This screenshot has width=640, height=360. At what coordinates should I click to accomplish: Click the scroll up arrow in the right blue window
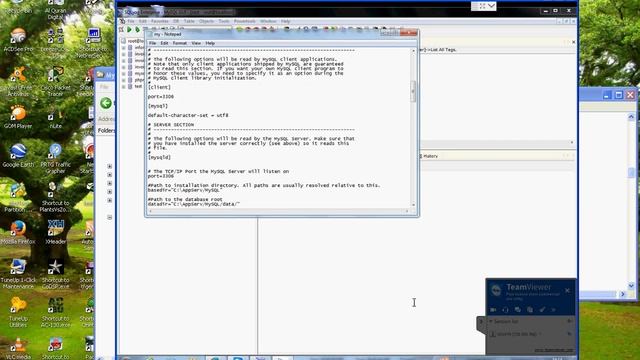(x=631, y=117)
